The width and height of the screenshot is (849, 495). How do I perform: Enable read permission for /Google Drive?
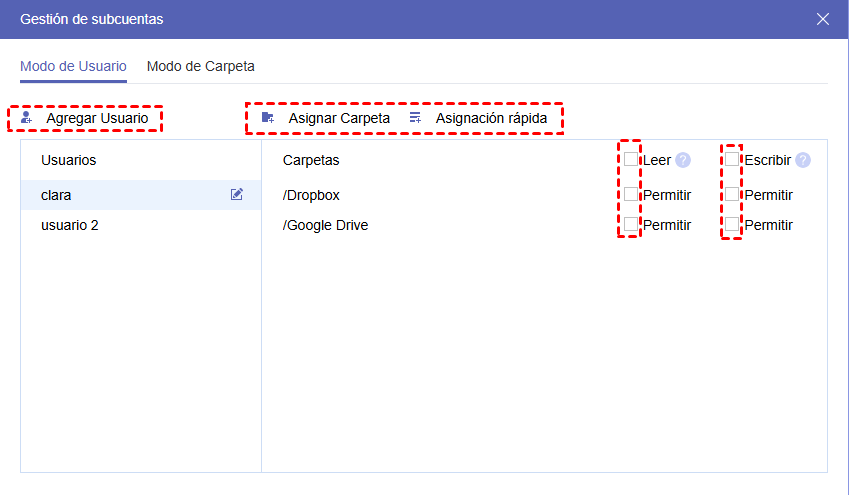(x=631, y=224)
